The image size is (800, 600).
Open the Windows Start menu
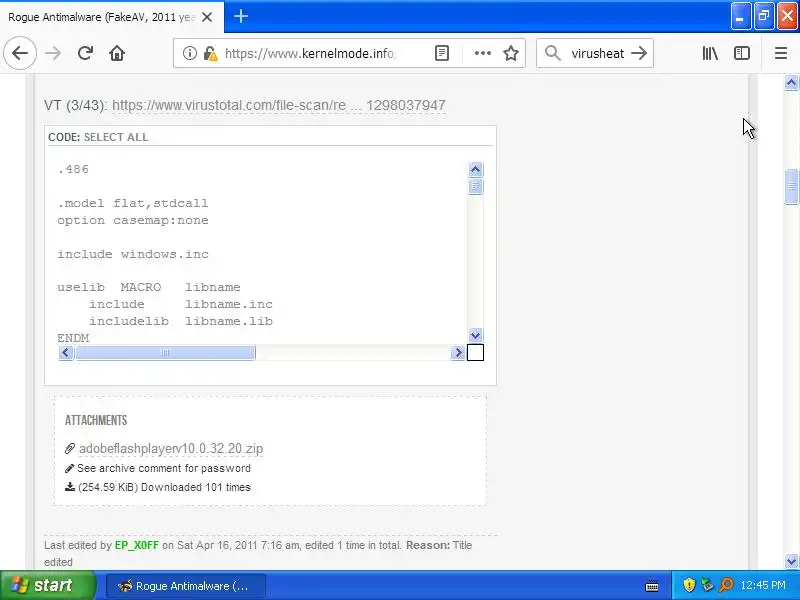(47, 585)
